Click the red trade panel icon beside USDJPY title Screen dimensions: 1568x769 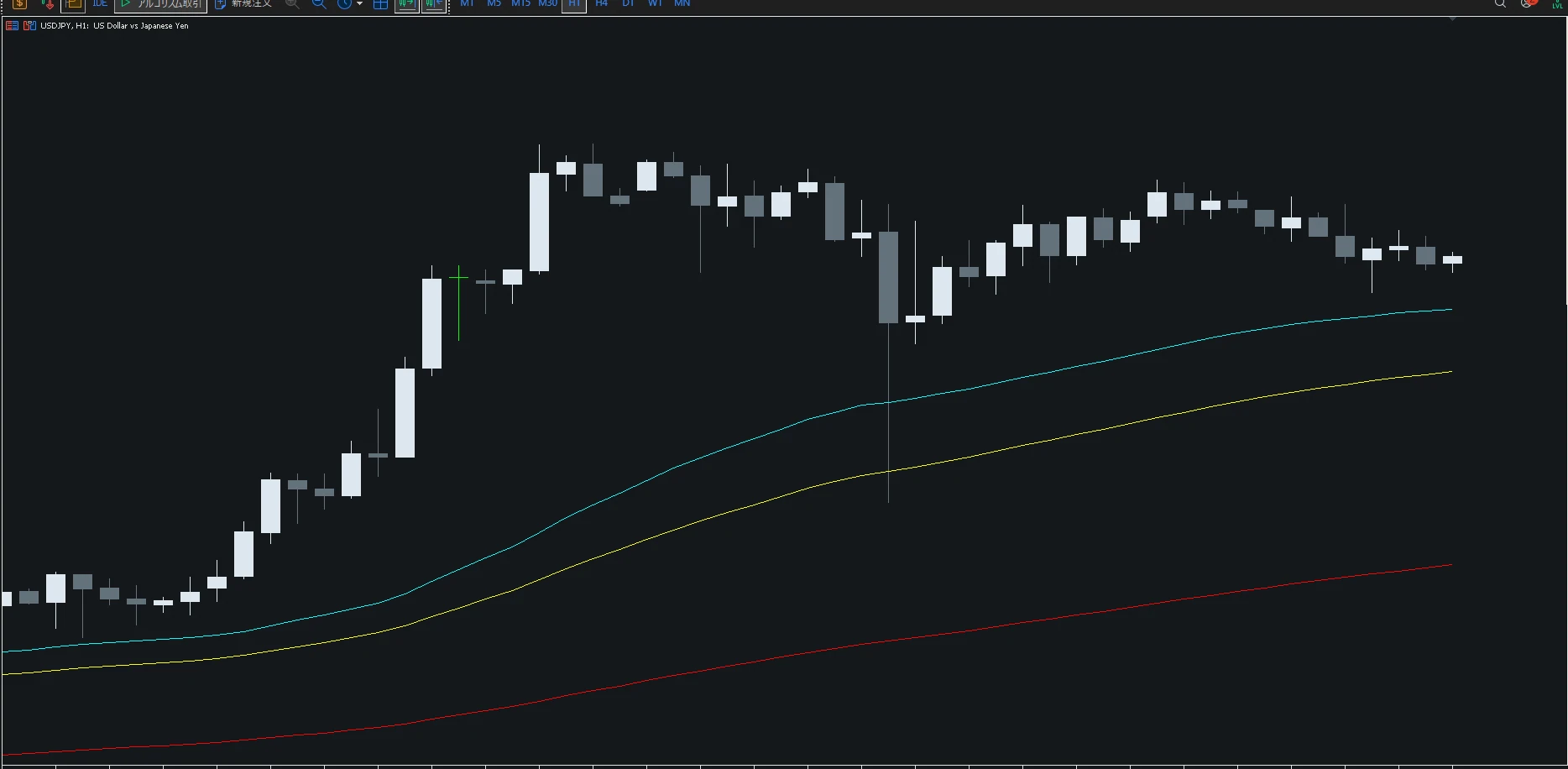coord(12,26)
